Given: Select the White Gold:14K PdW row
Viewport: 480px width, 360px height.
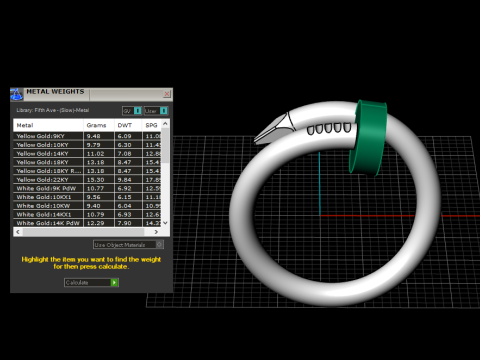Looking at the screenshot, I should click(x=87, y=223).
